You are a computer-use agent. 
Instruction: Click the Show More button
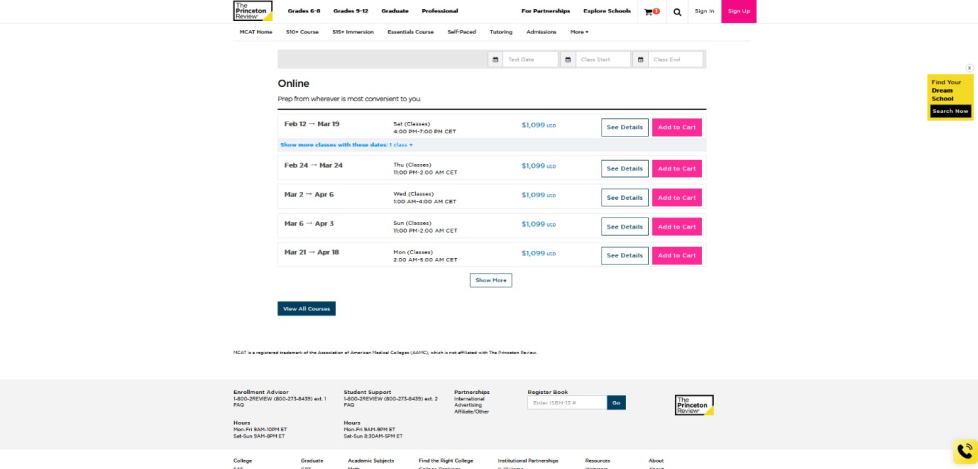(491, 280)
